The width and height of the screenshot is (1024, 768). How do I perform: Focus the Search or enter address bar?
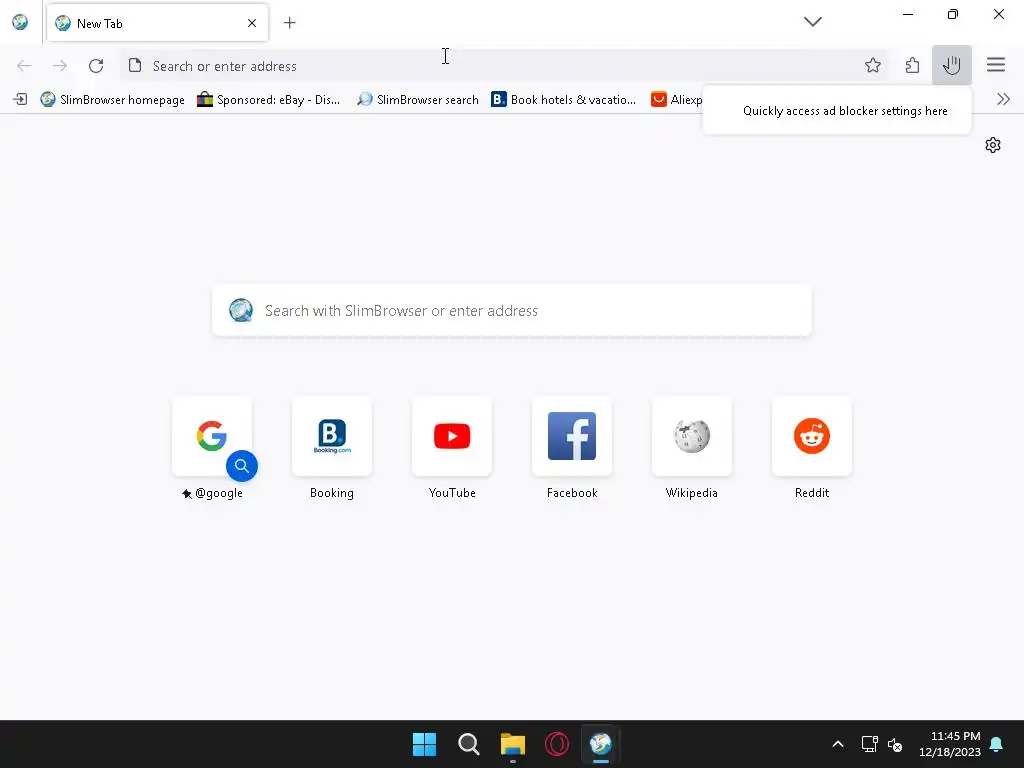pos(503,65)
